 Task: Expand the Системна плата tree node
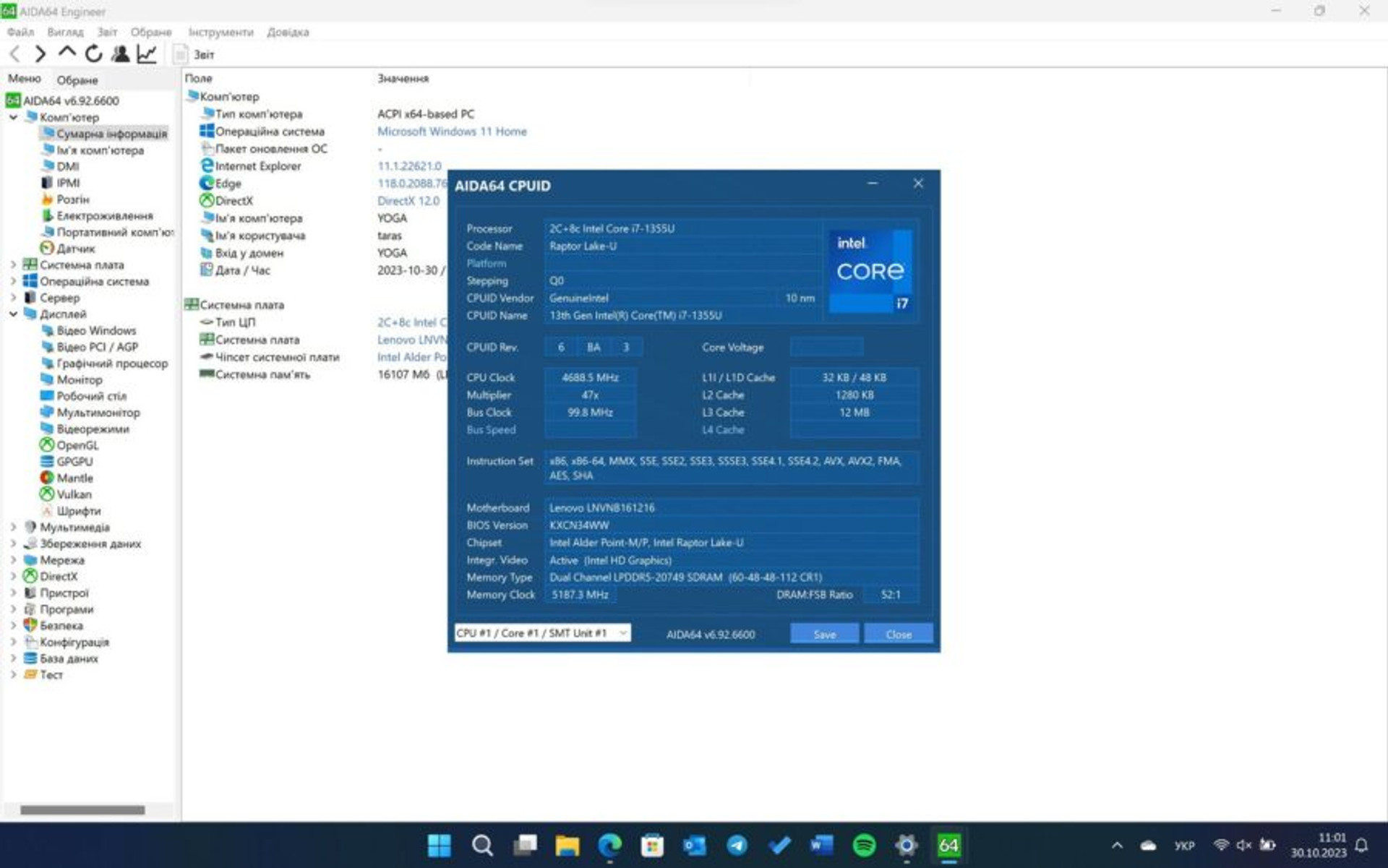13,265
